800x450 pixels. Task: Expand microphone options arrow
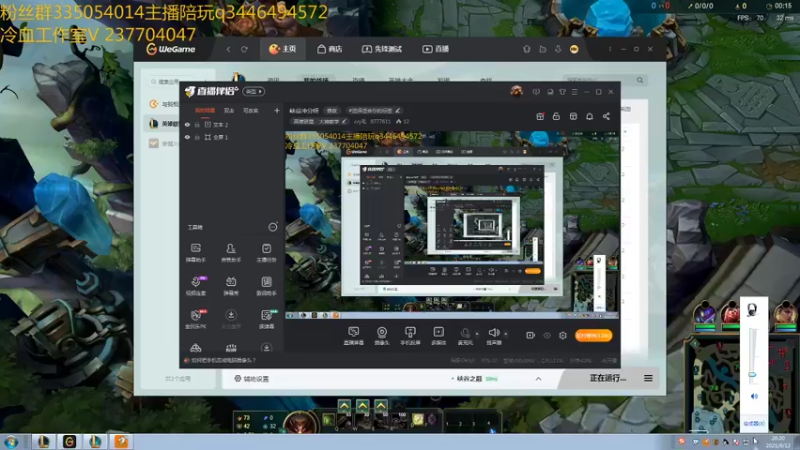477,334
